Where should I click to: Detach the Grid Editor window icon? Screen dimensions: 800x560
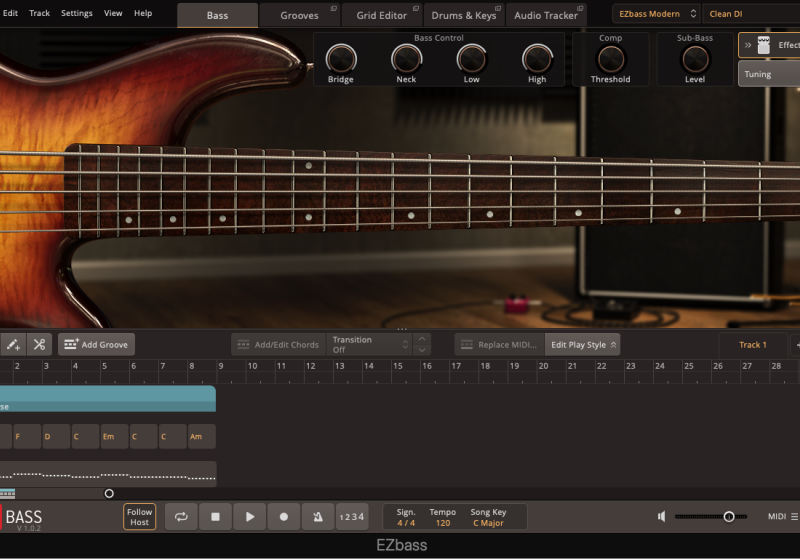[416, 8]
